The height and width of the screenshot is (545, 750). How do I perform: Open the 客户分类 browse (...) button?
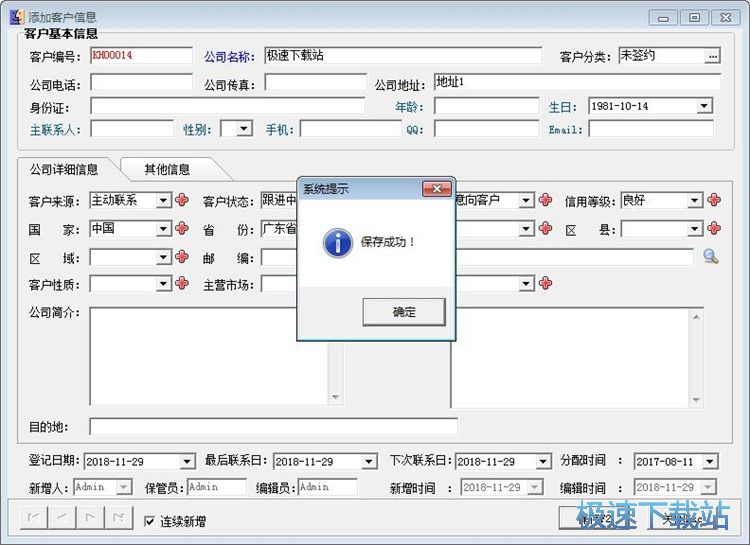[x=712, y=56]
